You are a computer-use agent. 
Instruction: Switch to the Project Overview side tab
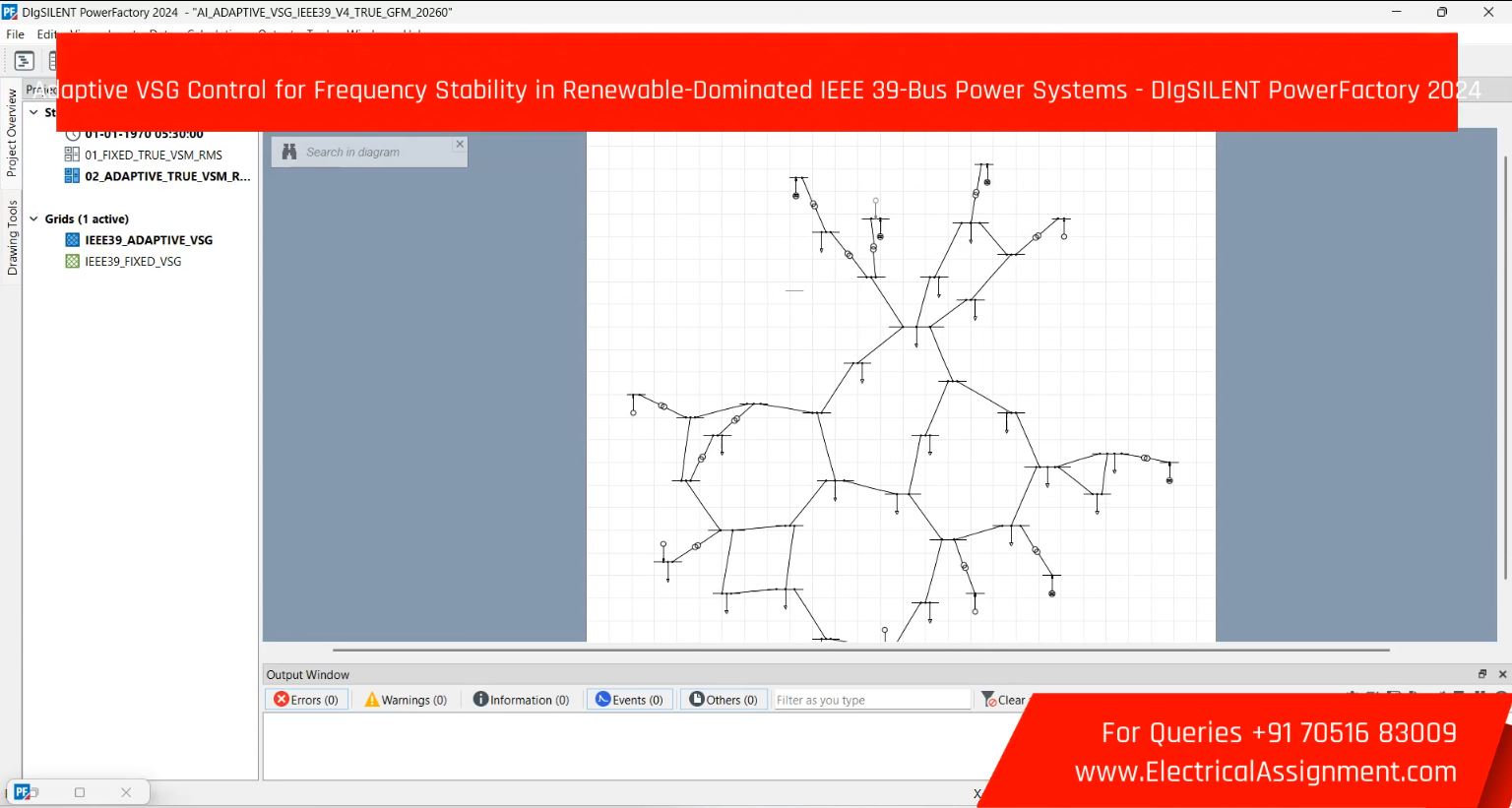pyautogui.click(x=12, y=133)
